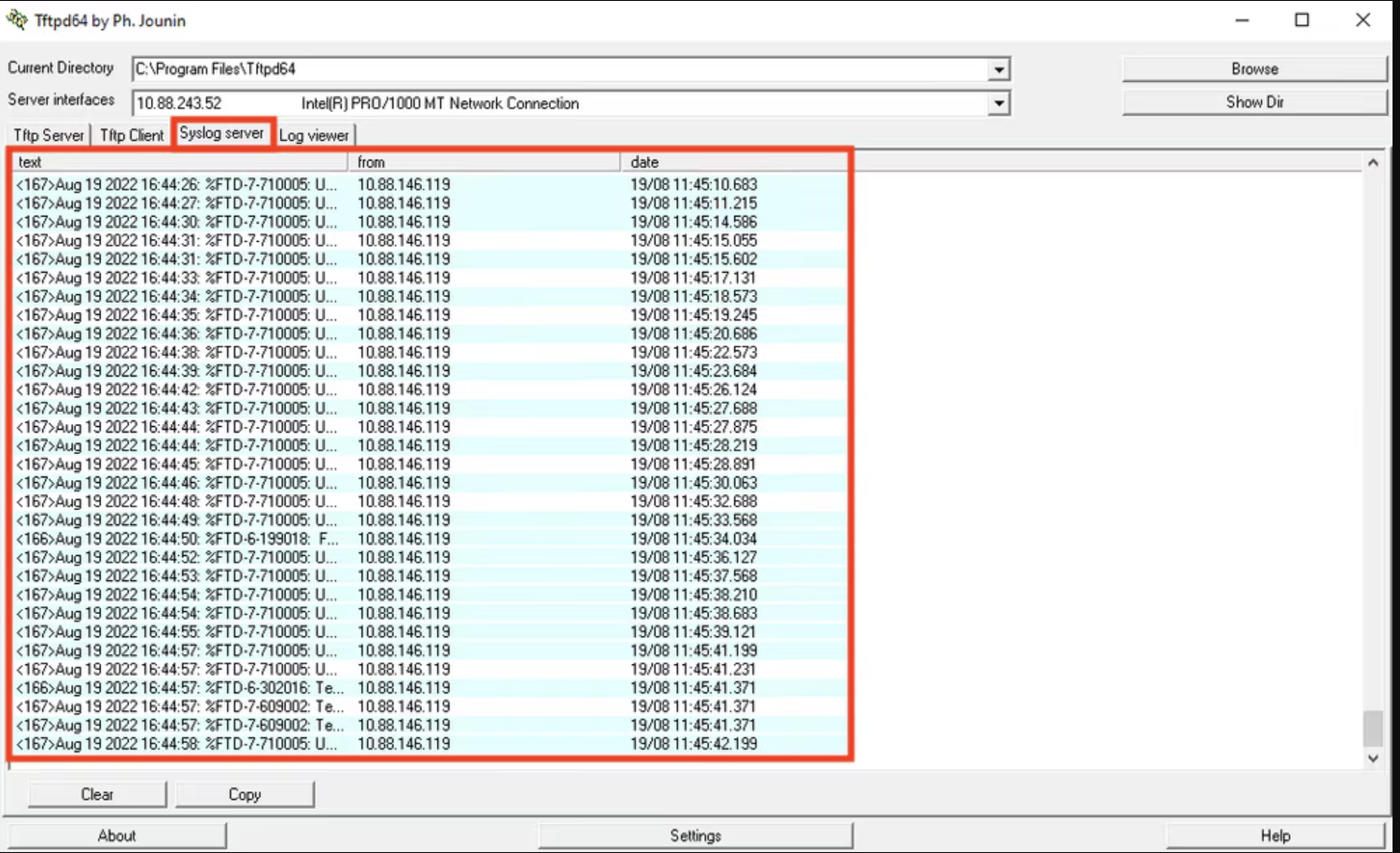The width and height of the screenshot is (1400, 853).
Task: Expand the Current Directory dropdown
Action: click(998, 69)
